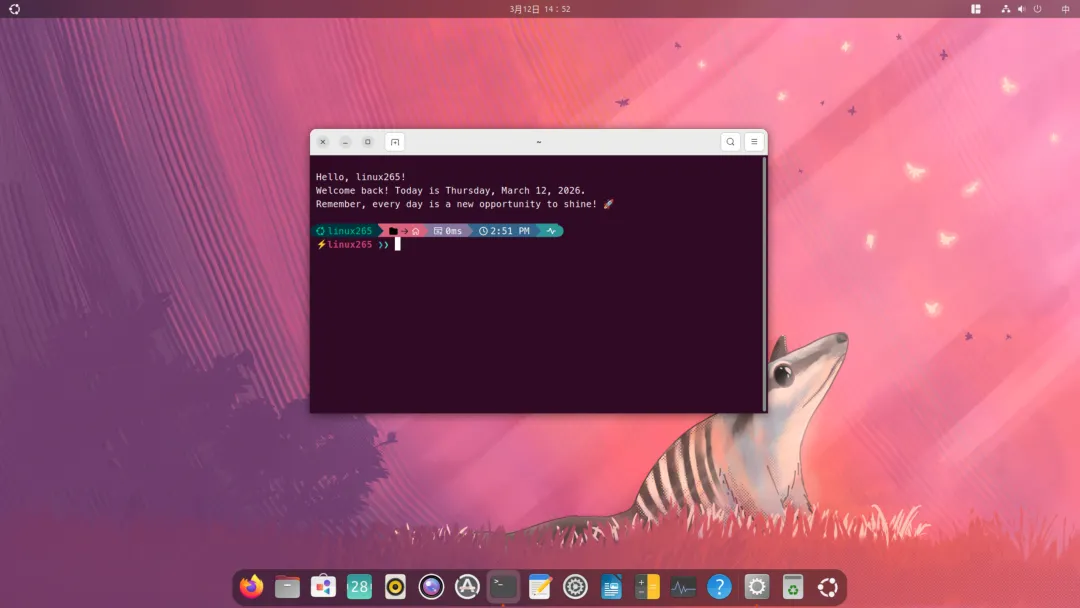Viewport: 1080px width, 608px height.
Task: Open the Activities logo in top-left corner
Action: pyautogui.click(x=14, y=9)
